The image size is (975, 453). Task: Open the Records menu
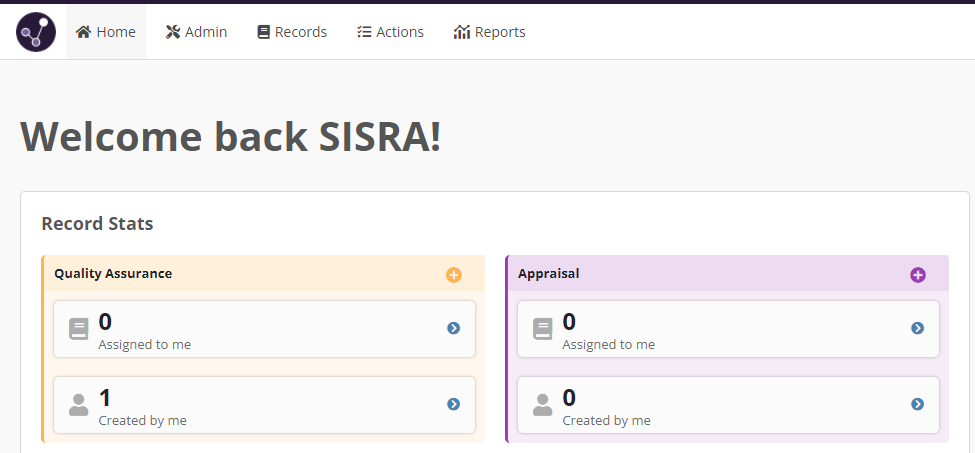tap(292, 32)
